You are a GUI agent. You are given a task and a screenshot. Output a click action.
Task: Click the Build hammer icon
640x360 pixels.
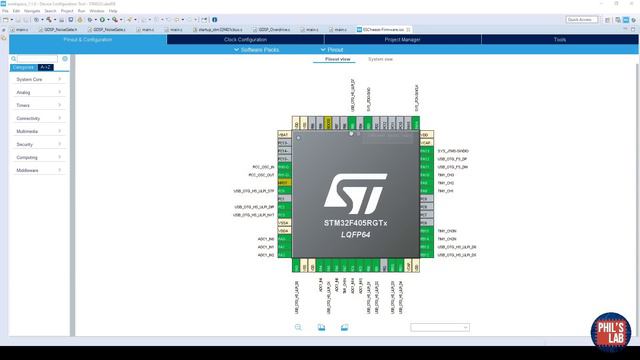49,20
